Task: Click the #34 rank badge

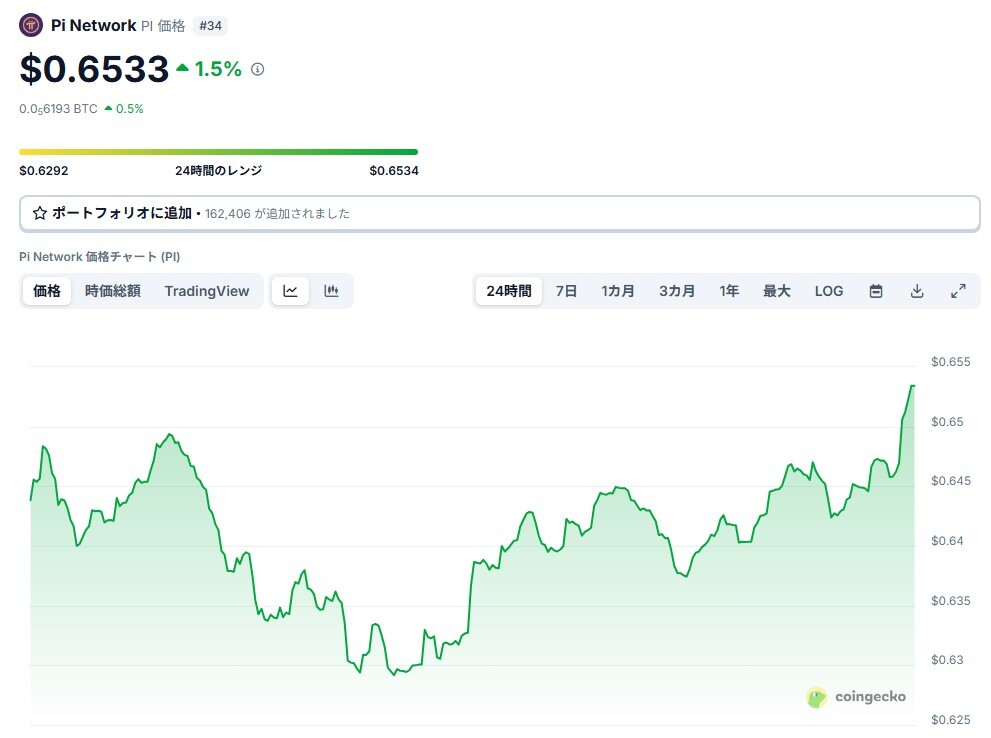Action: (x=210, y=26)
